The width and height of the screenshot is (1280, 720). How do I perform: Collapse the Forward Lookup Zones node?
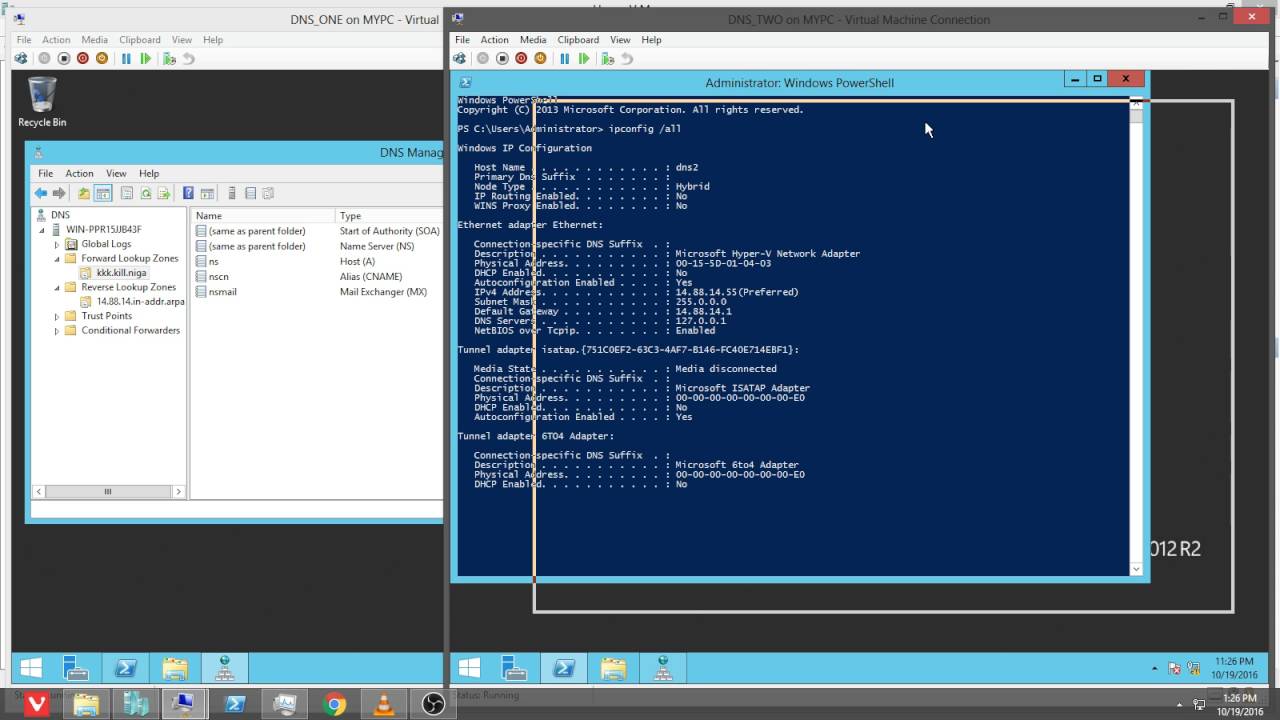pyautogui.click(x=57, y=258)
